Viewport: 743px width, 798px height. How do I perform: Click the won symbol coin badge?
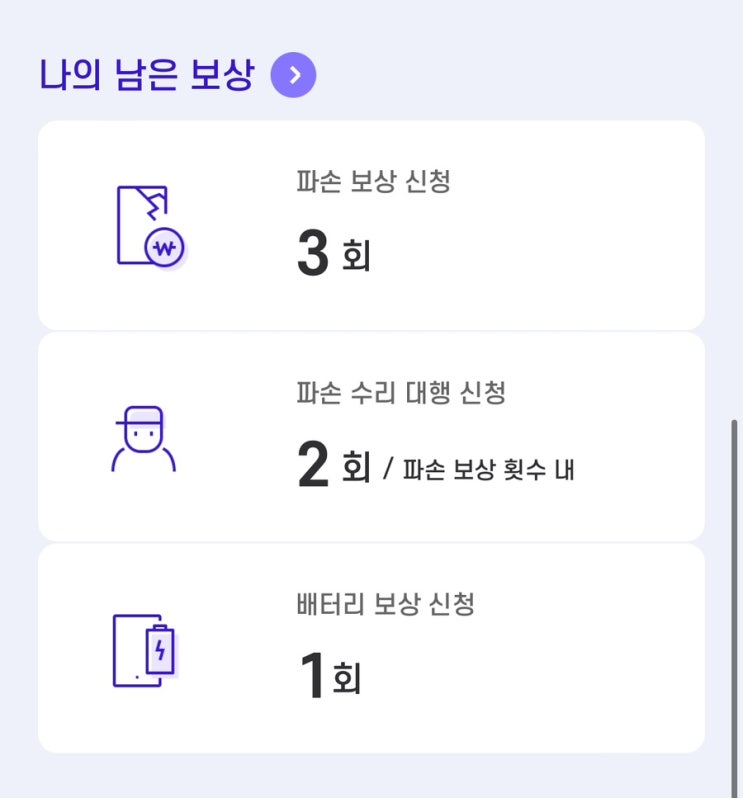[x=165, y=248]
